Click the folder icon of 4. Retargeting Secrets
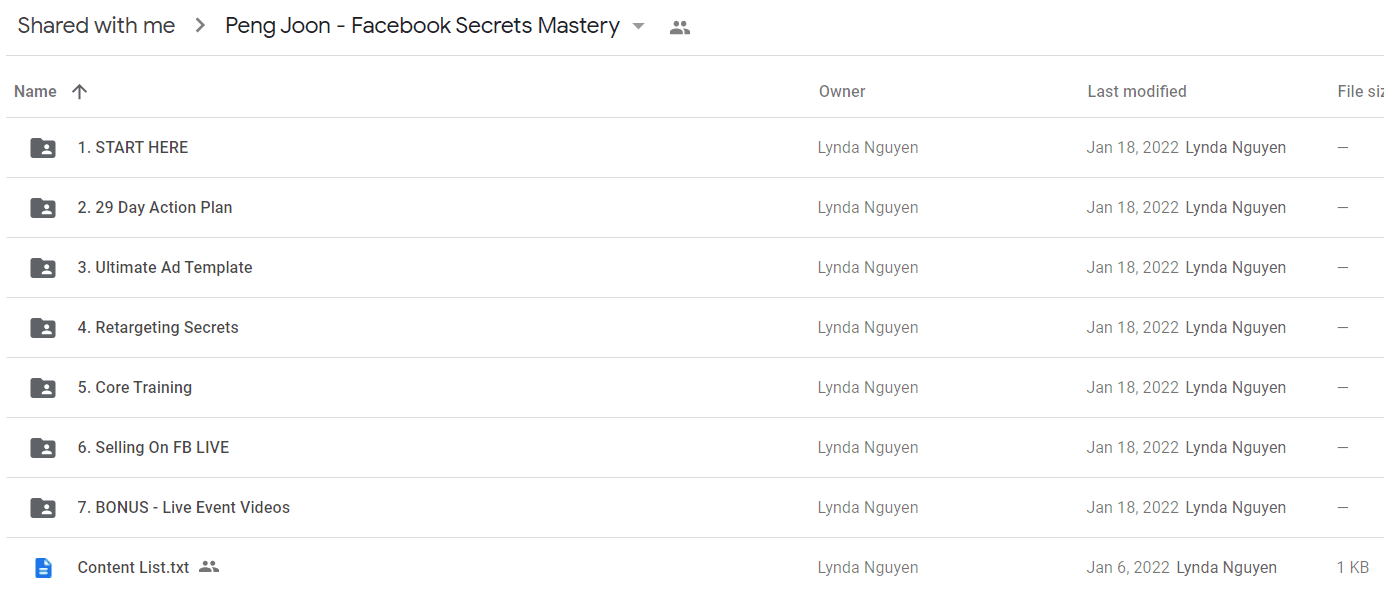1384x593 pixels. click(x=43, y=328)
